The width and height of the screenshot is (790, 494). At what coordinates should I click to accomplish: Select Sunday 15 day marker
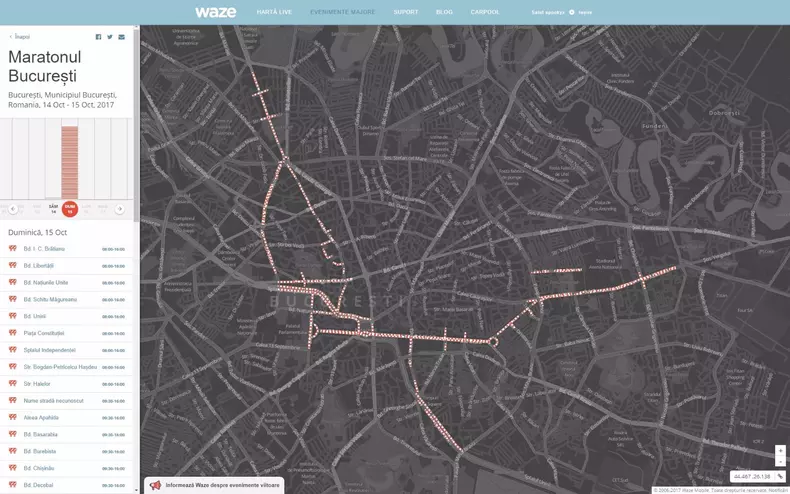70,209
